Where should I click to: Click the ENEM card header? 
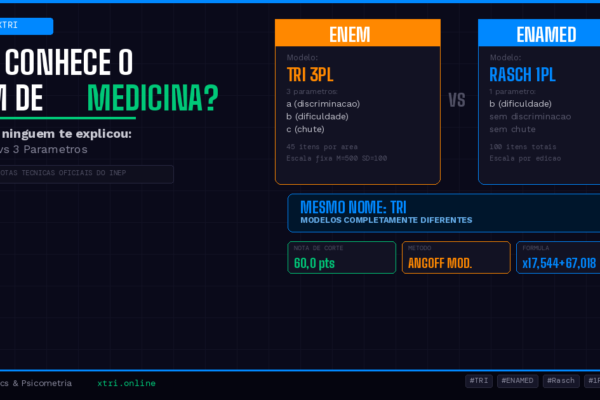[x=358, y=33]
